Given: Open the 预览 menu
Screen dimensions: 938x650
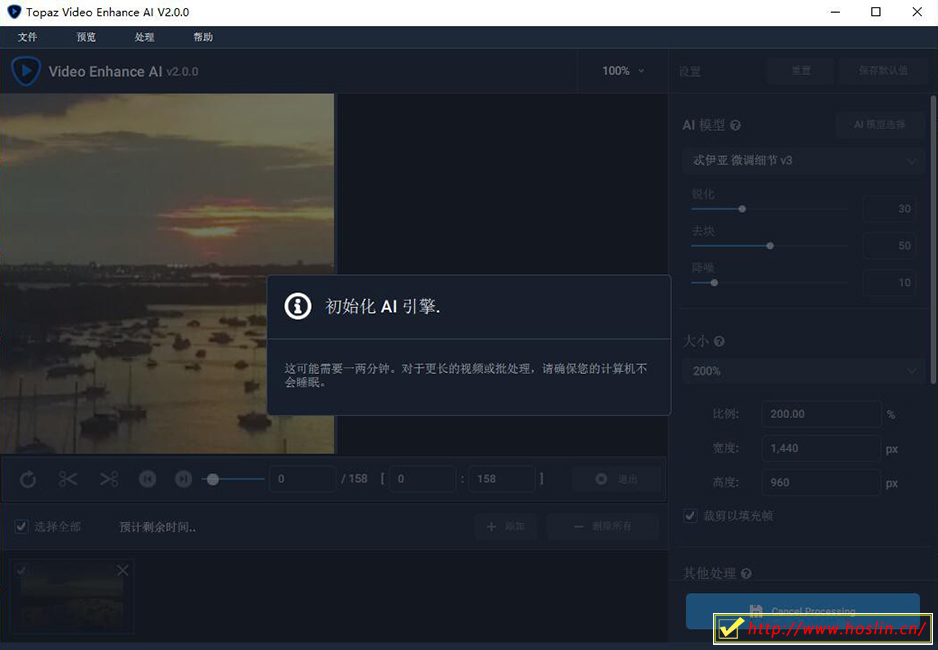Looking at the screenshot, I should (86, 37).
